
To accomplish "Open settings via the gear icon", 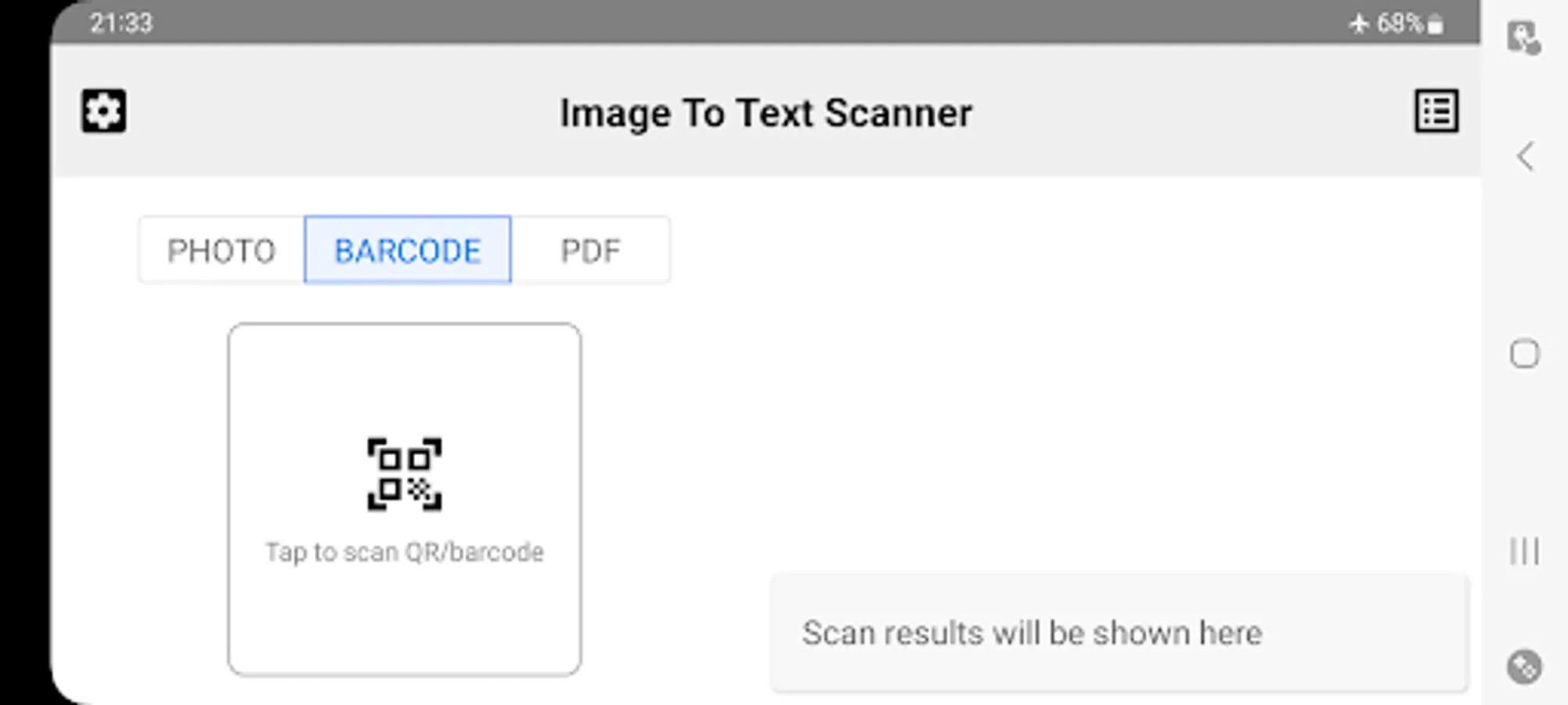I will (103, 111).
